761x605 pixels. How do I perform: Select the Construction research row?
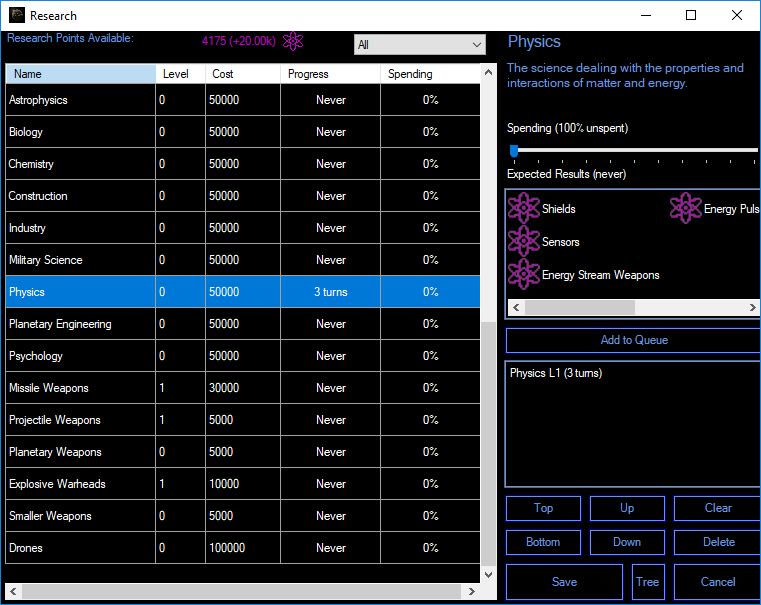click(x=243, y=196)
